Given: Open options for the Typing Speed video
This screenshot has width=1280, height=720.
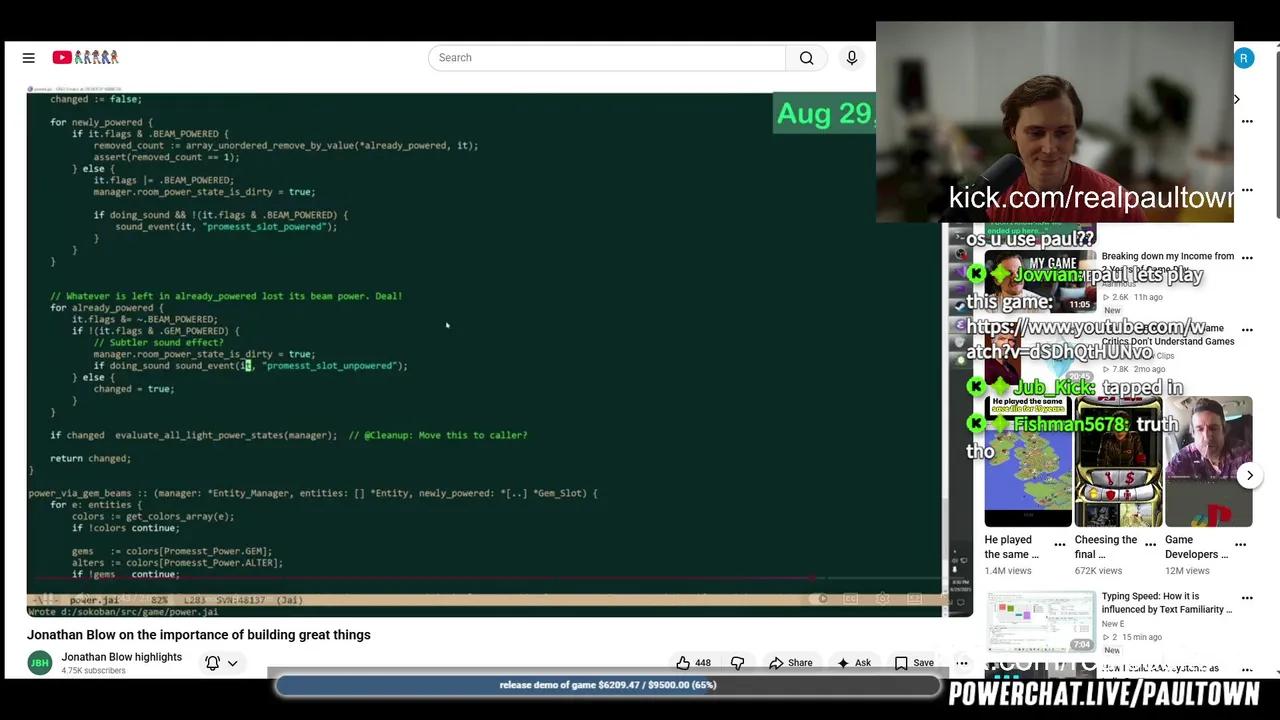Looking at the screenshot, I should 1247,600.
